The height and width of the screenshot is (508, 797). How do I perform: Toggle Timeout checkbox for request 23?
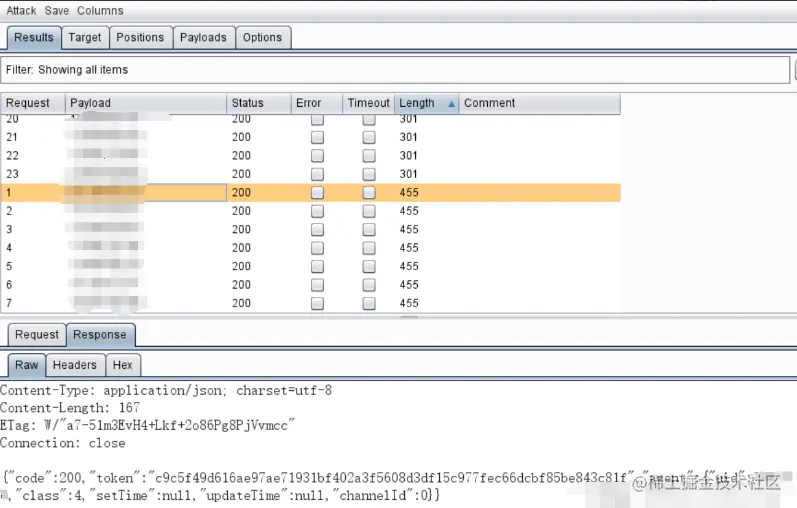[x=369, y=174]
